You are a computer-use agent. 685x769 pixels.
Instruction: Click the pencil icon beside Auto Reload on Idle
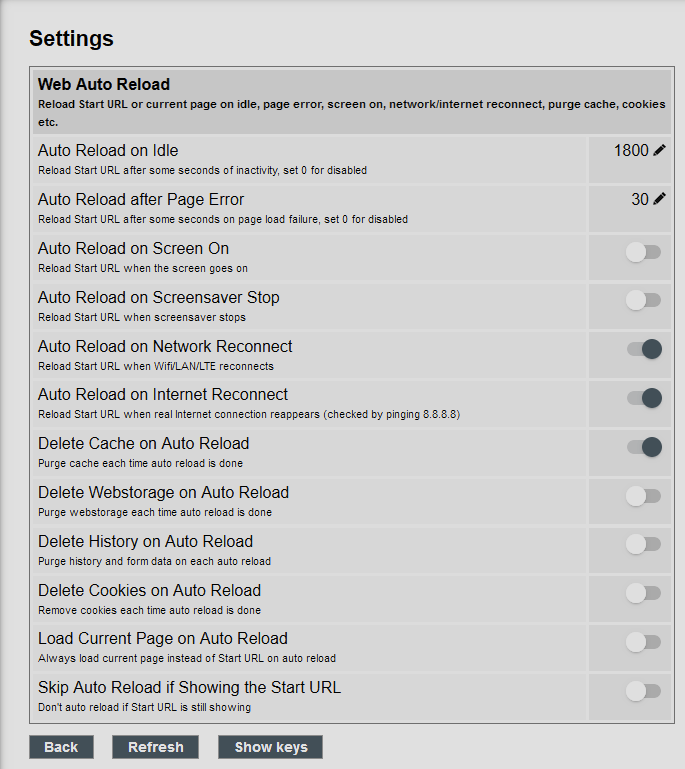[x=660, y=150]
